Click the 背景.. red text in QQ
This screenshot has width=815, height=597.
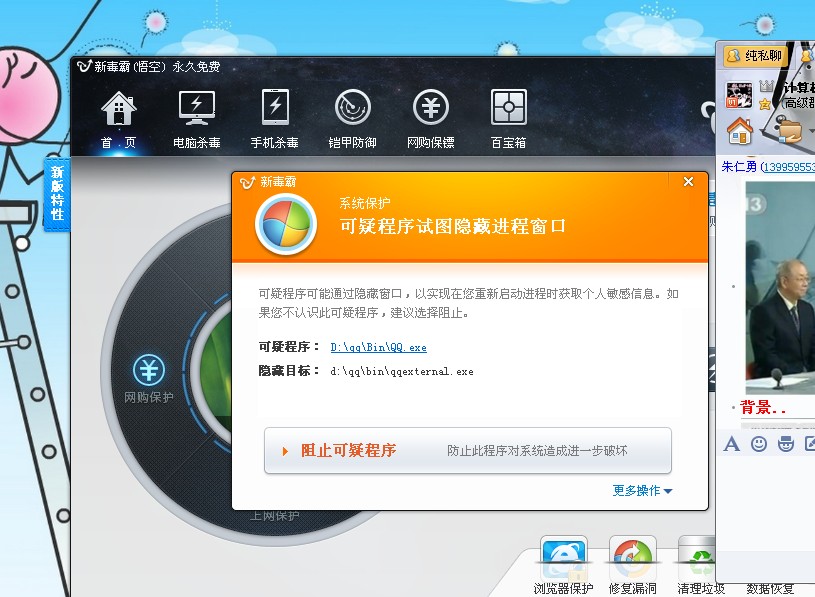coord(762,407)
